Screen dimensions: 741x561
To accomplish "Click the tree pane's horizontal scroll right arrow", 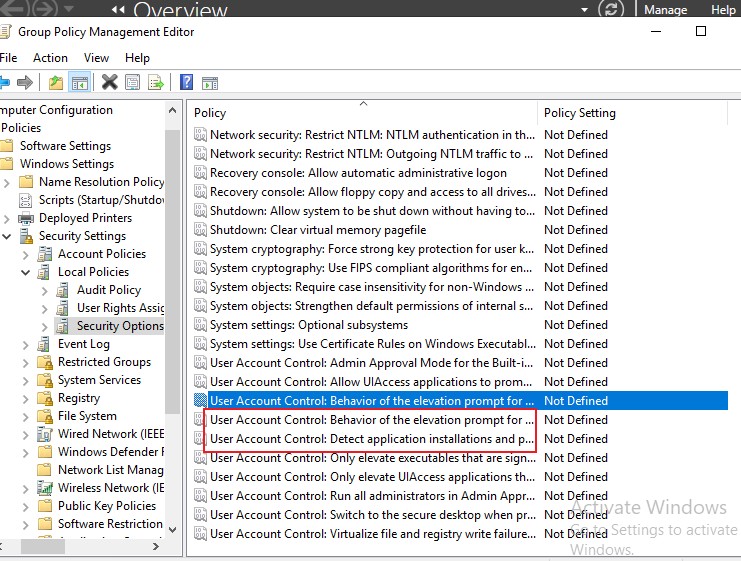I will (x=156, y=546).
